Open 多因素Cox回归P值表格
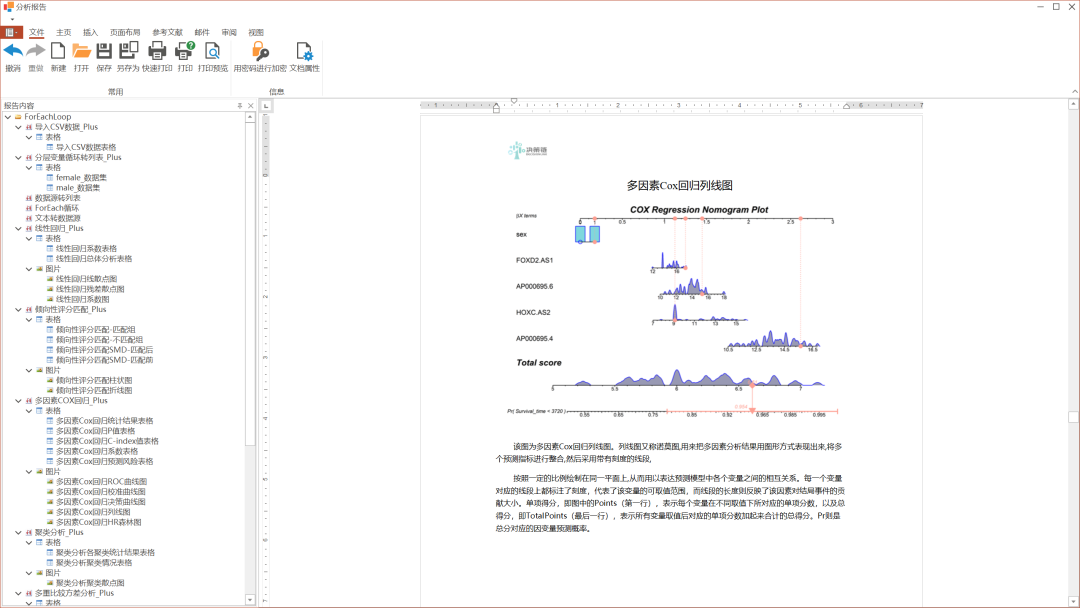The width and height of the screenshot is (1080, 608). point(95,431)
